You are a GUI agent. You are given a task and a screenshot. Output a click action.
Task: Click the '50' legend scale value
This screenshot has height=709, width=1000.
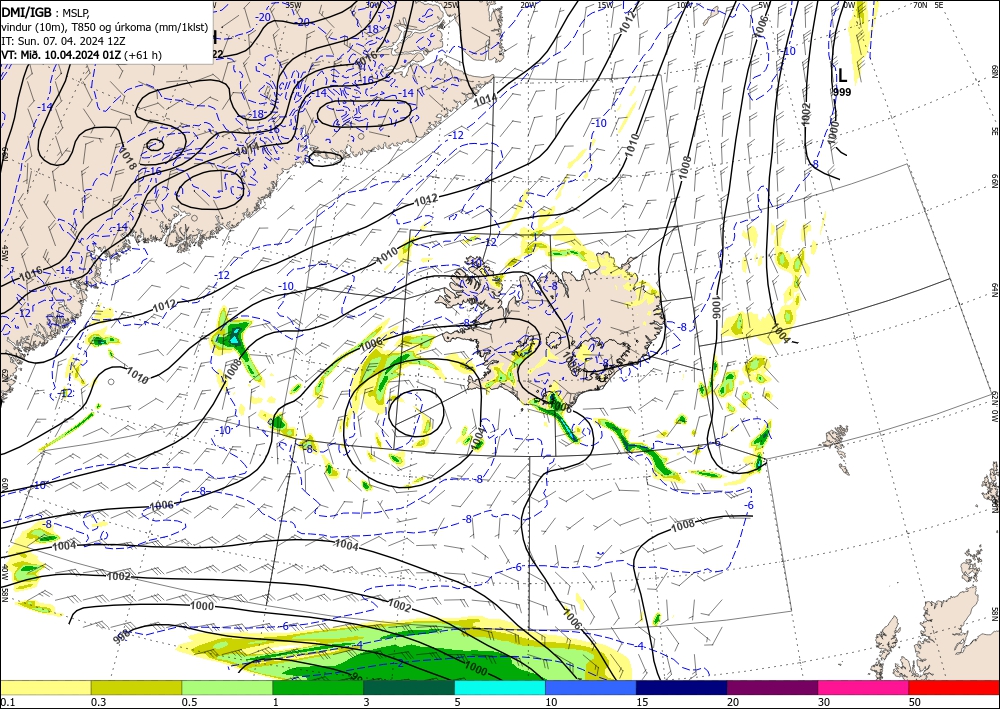click(915, 702)
